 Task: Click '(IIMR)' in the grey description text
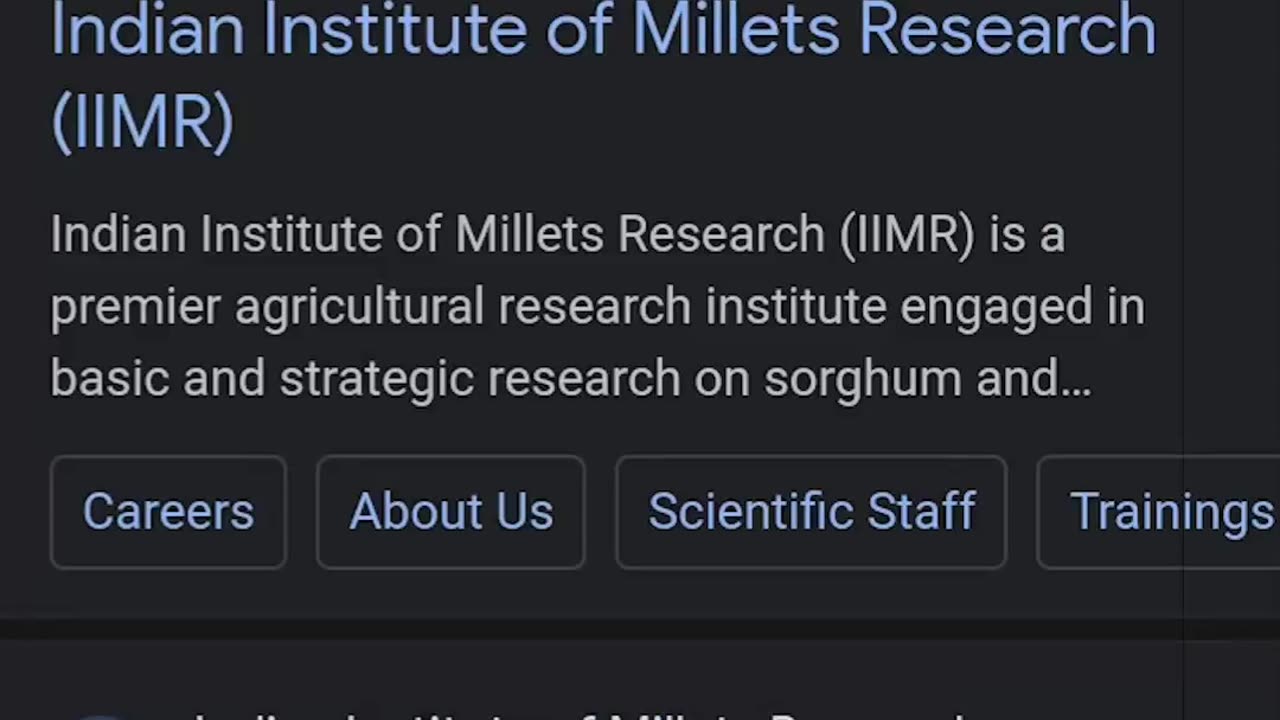907,235
